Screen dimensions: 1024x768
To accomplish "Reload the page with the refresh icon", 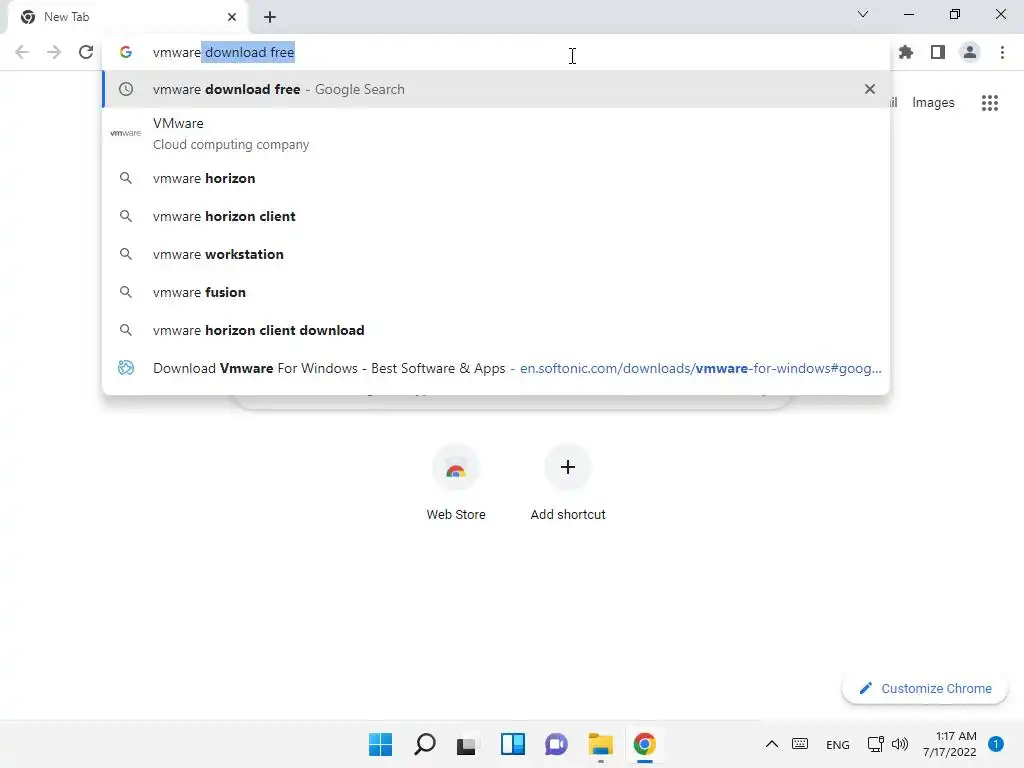I will pos(86,52).
